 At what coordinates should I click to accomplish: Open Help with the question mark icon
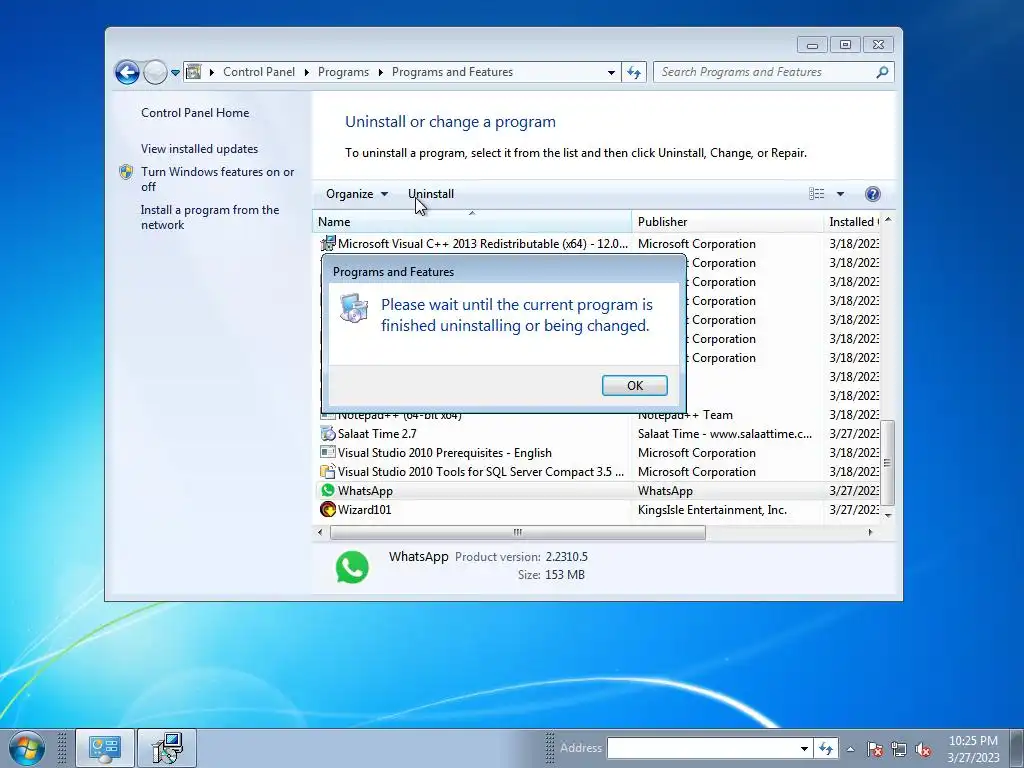(x=872, y=194)
